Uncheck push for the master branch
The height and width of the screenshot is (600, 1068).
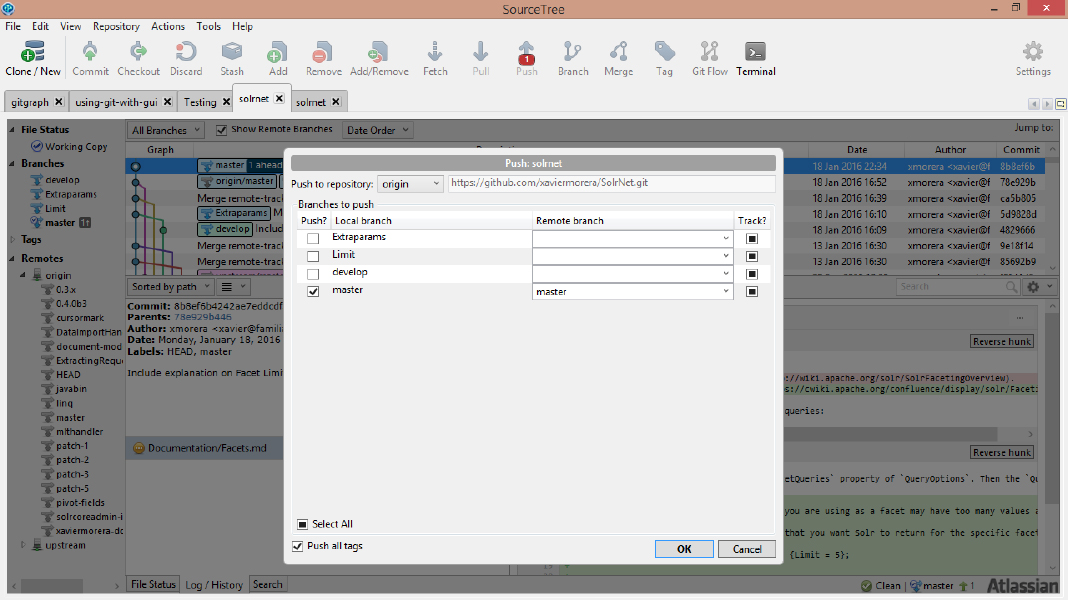313,292
